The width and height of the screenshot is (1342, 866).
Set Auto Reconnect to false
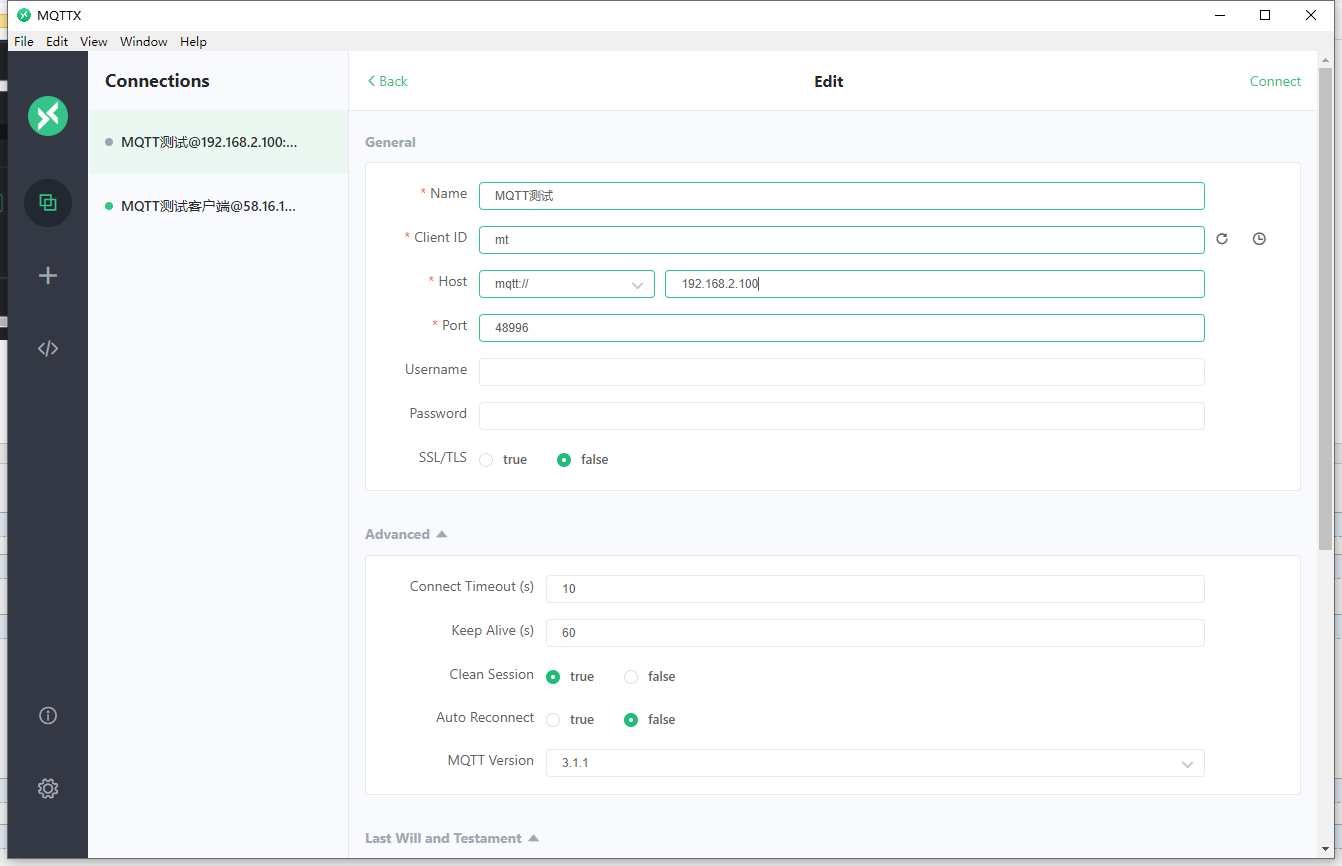650,720
